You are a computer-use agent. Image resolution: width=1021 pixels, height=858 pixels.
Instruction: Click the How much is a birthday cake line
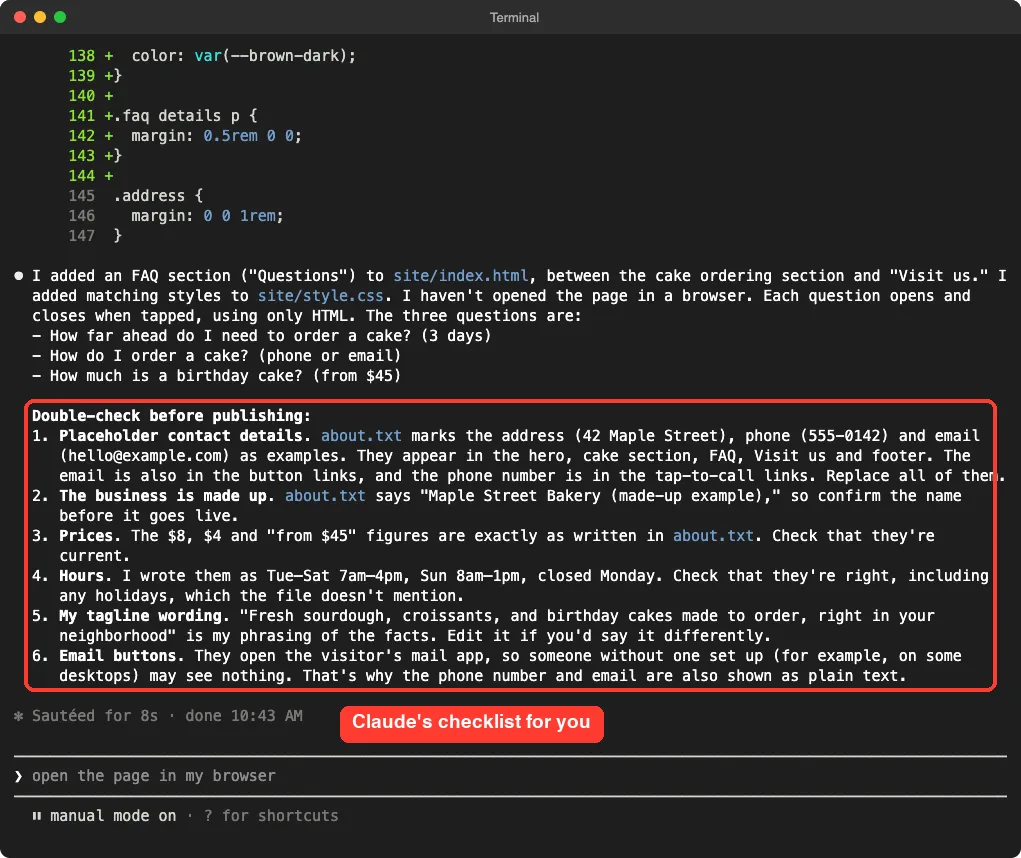[217, 376]
